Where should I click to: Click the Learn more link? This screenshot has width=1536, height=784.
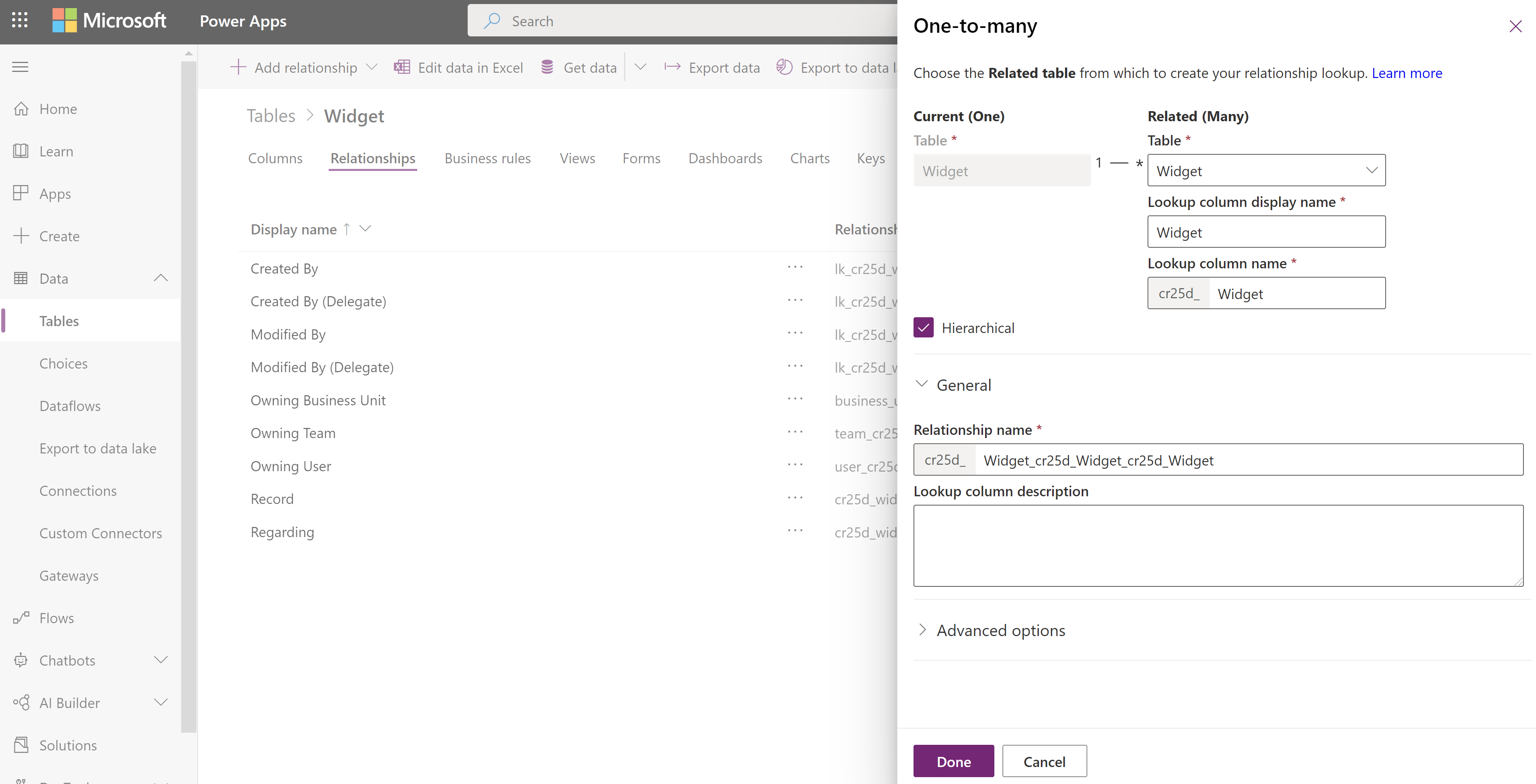(x=1406, y=72)
